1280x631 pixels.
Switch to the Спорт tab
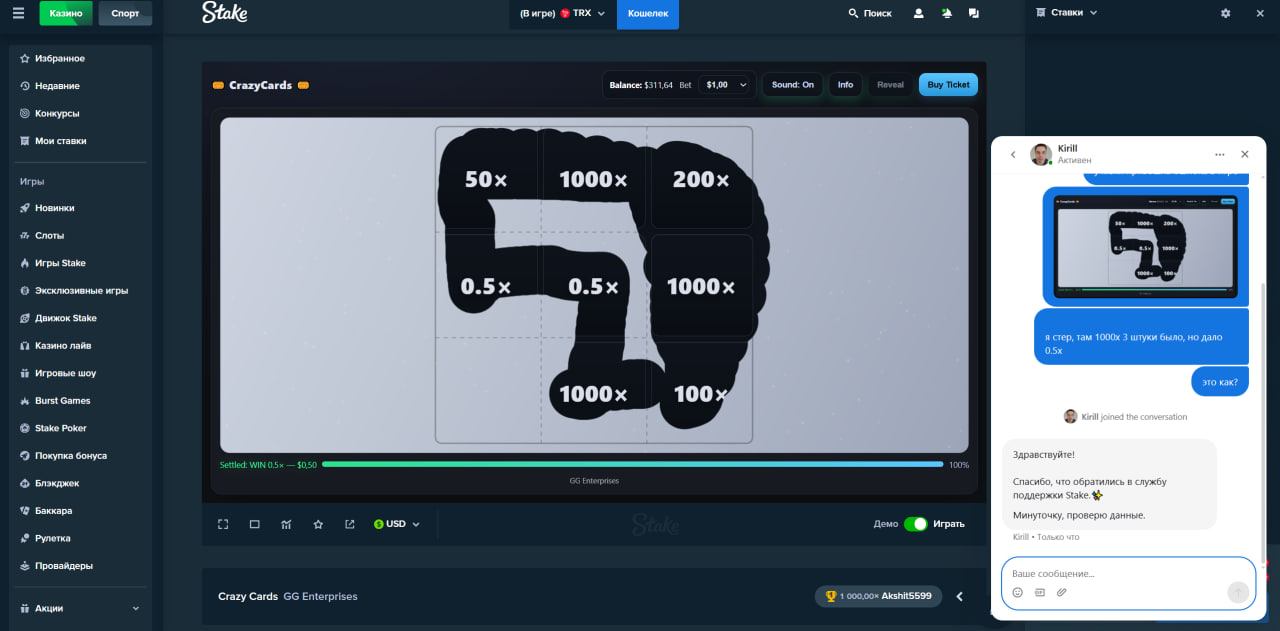point(125,14)
